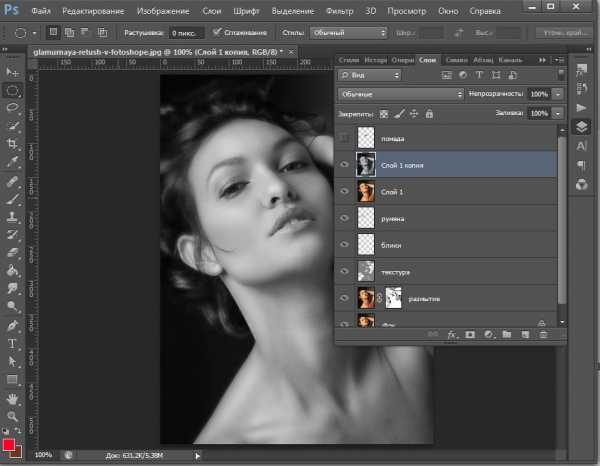The width and height of the screenshot is (600, 466).
Task: Add a layer mask to the layer
Action: coord(470,335)
